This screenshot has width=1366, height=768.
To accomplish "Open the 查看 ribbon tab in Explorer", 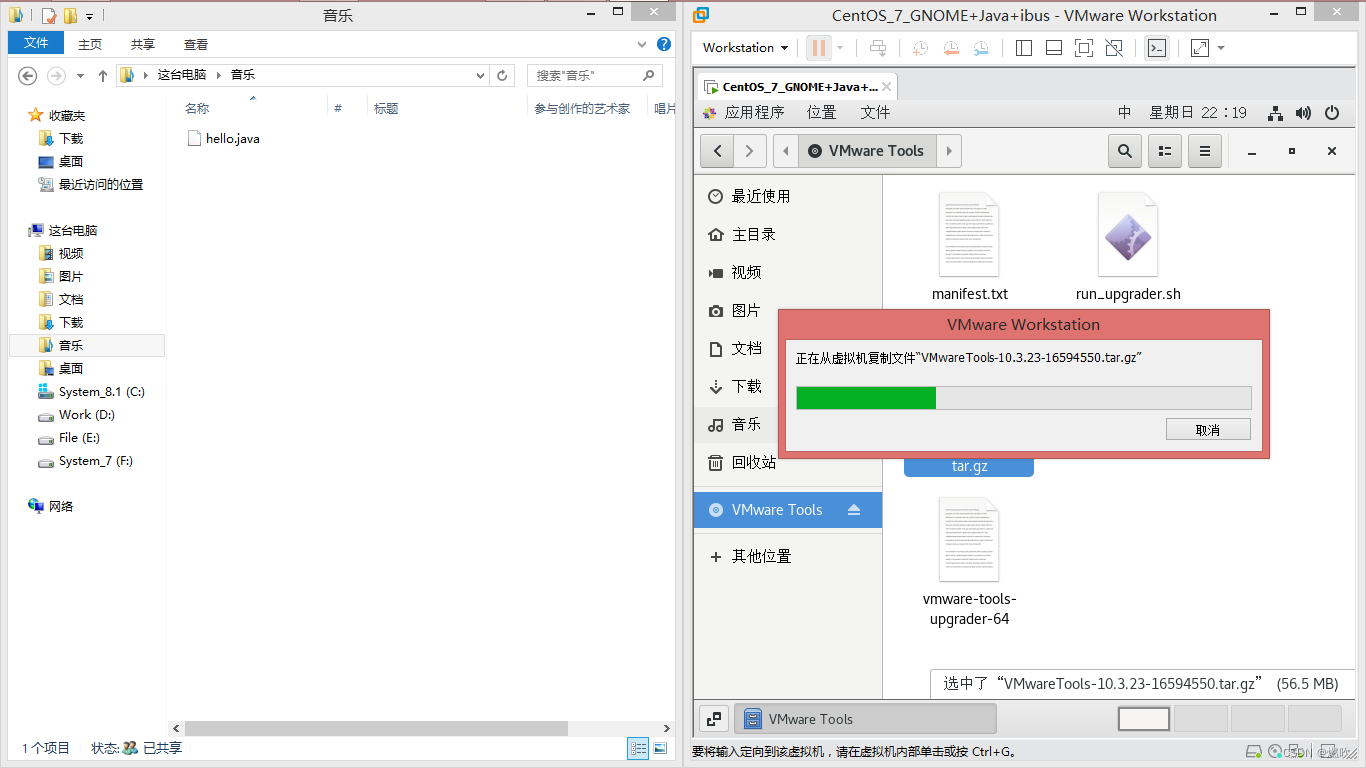I will (196, 44).
